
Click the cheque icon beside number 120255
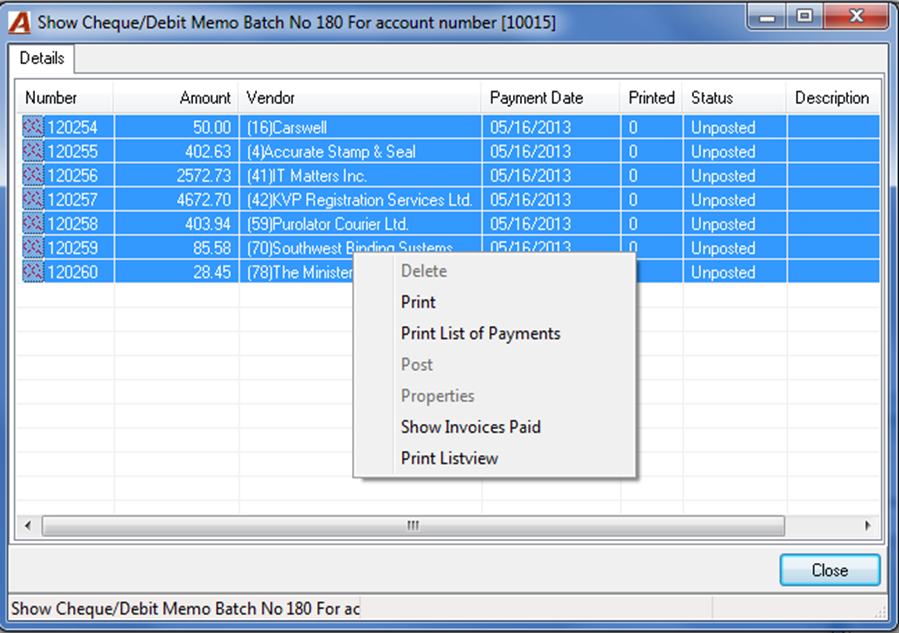pyautogui.click(x=33, y=151)
